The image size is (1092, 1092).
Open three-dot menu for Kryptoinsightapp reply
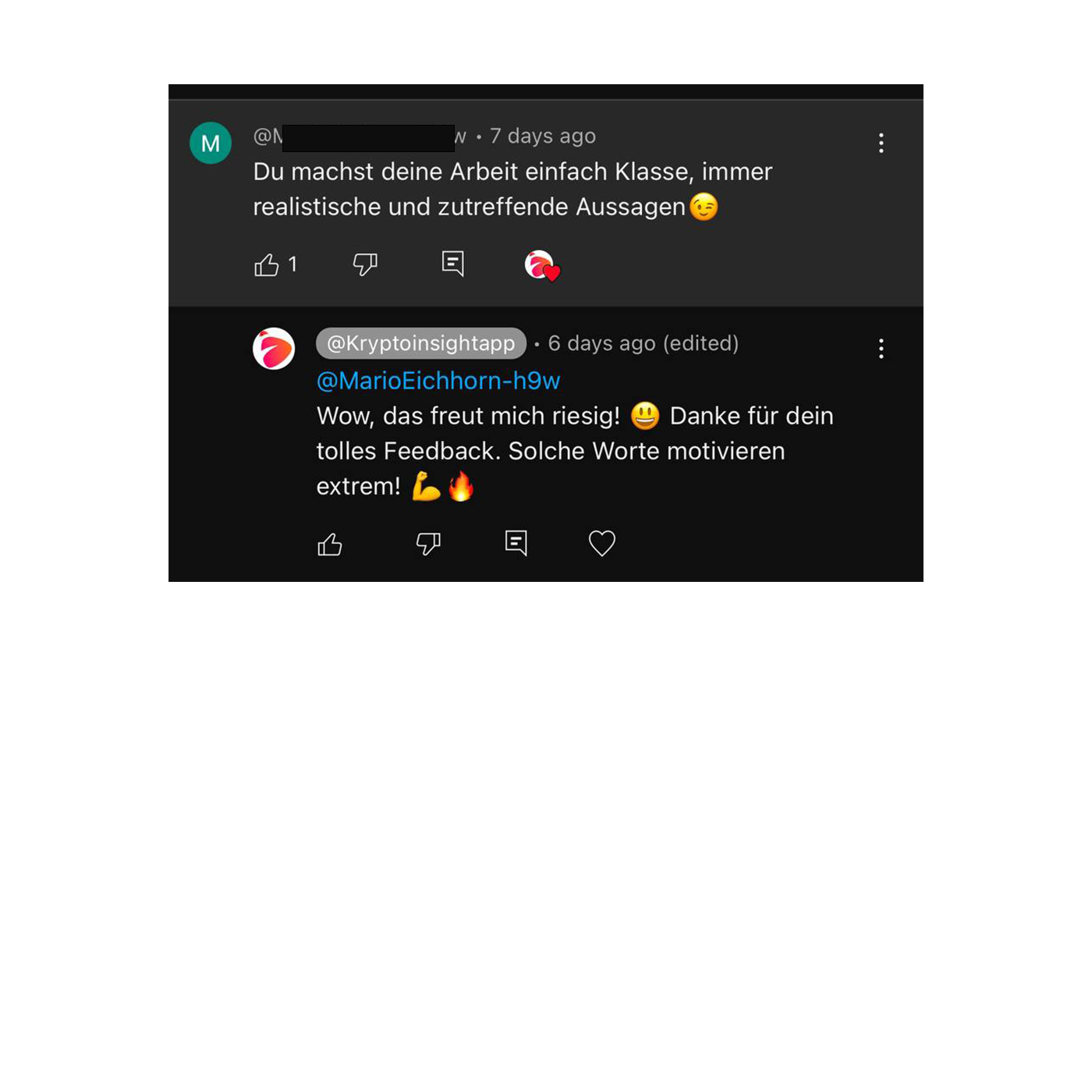pos(881,349)
